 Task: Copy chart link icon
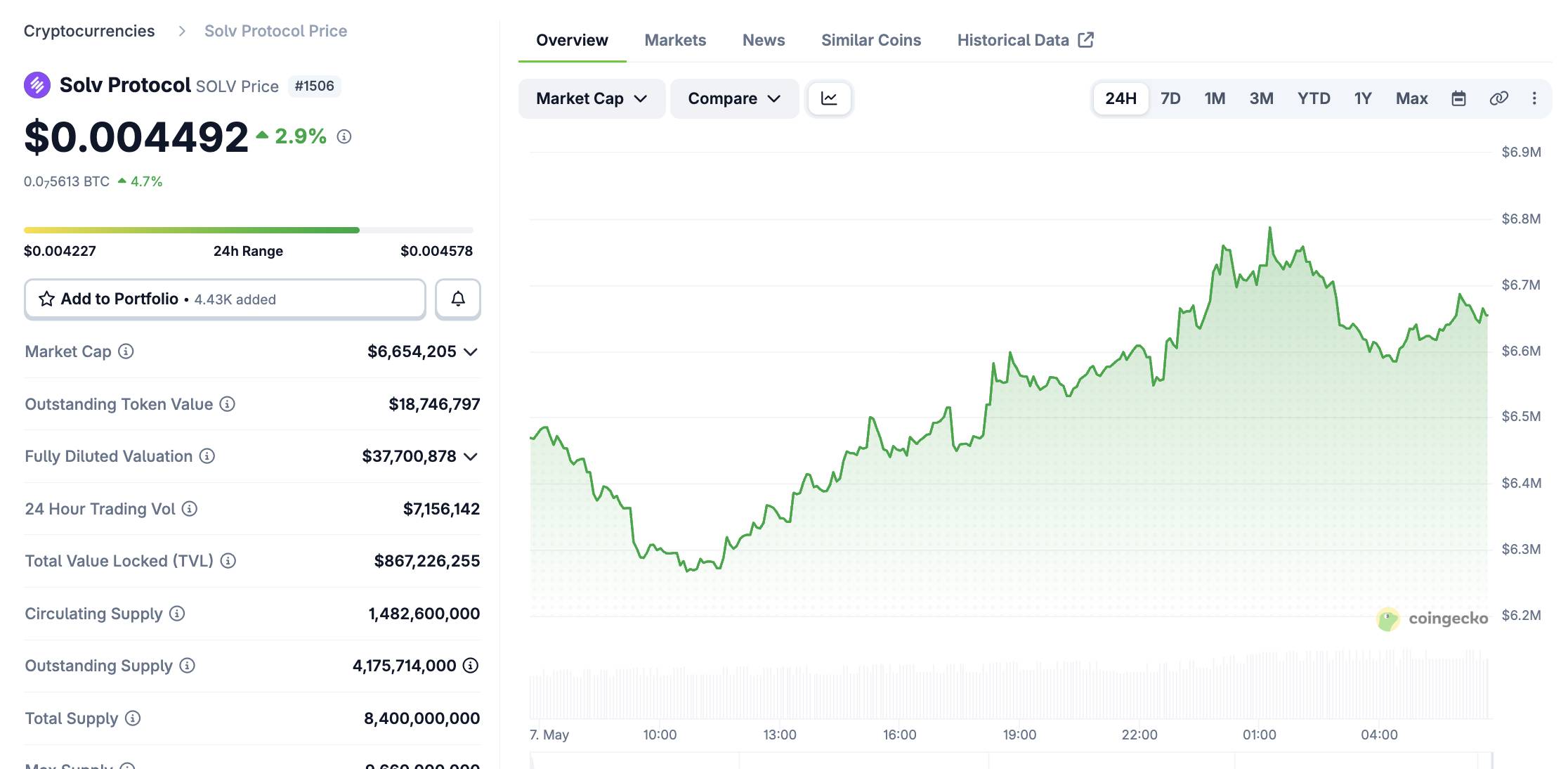click(x=1498, y=98)
